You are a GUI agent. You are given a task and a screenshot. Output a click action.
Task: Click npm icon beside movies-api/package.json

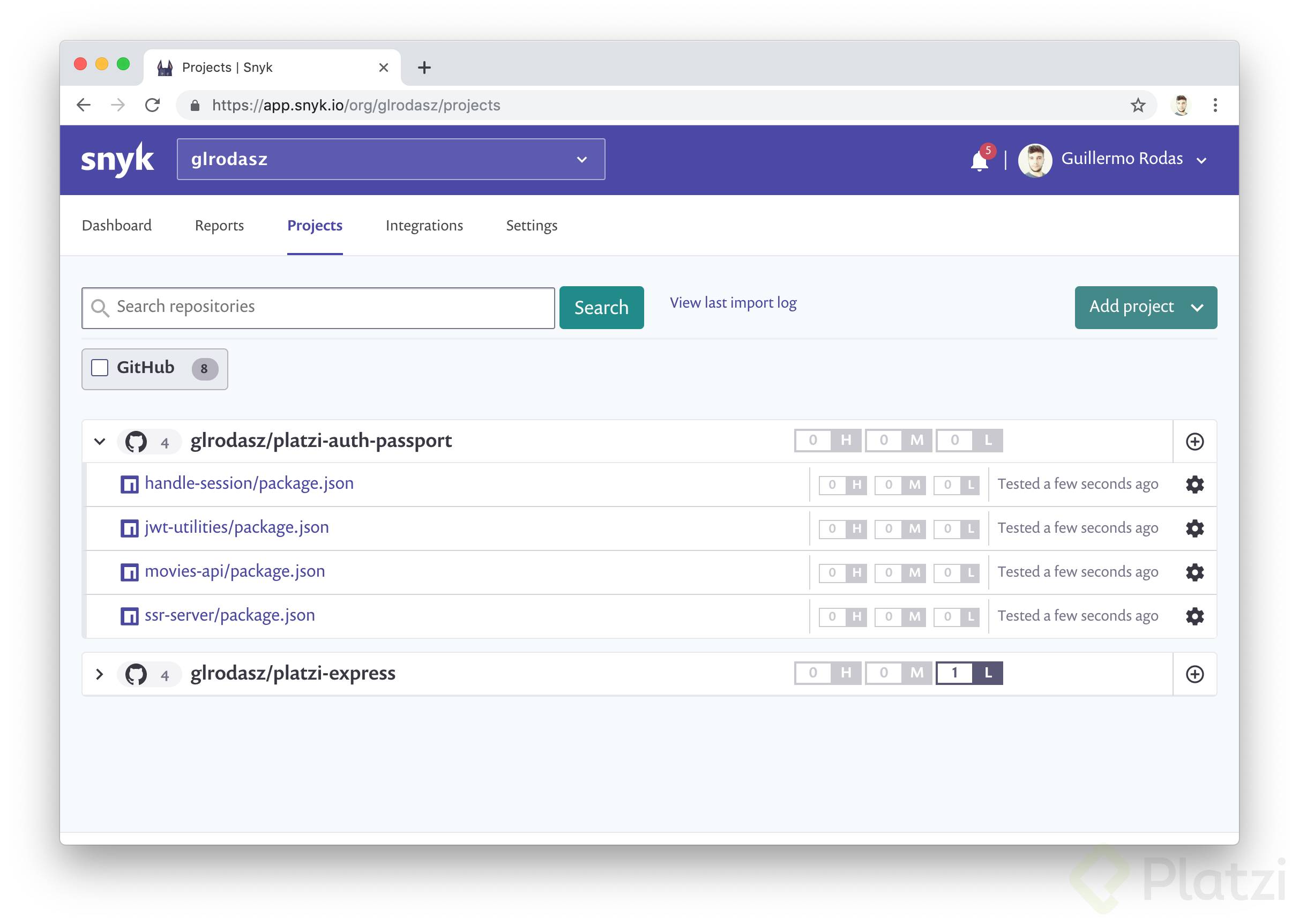[129, 572]
